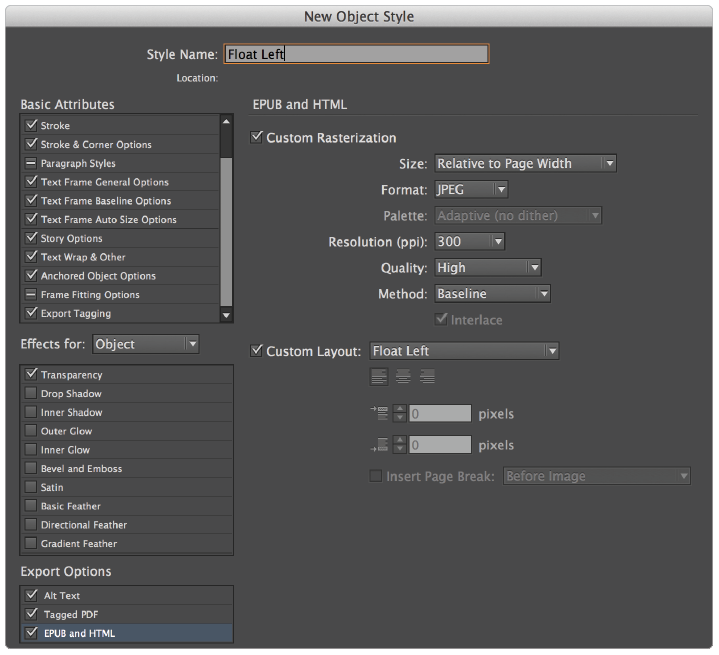This screenshot has width=719, height=655.
Task: Select Tagged PDF in Export Options
Action: (x=71, y=614)
